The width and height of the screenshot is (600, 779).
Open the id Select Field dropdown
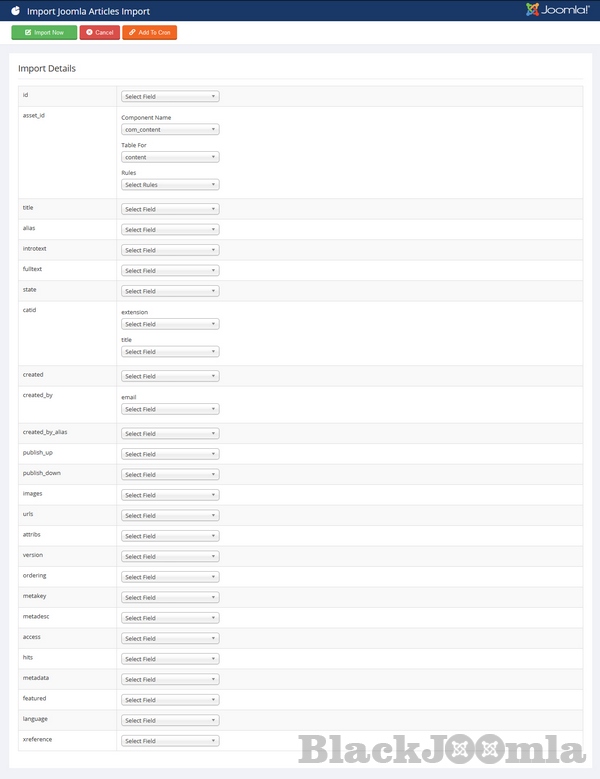point(170,97)
